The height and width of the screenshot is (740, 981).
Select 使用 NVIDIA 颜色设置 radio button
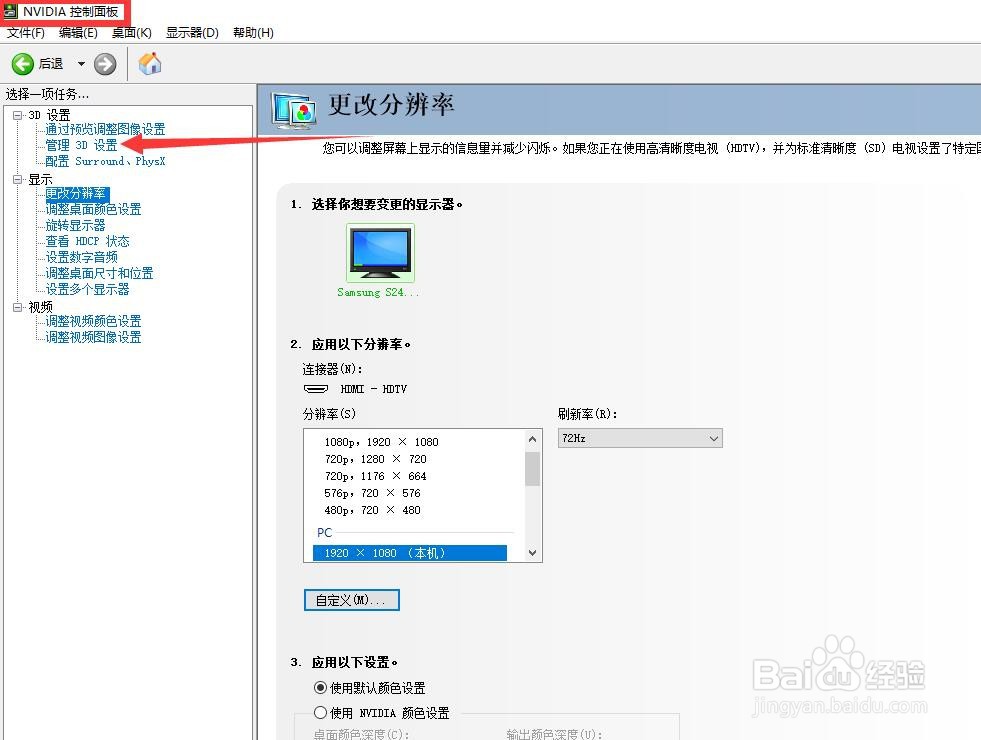click(320, 712)
